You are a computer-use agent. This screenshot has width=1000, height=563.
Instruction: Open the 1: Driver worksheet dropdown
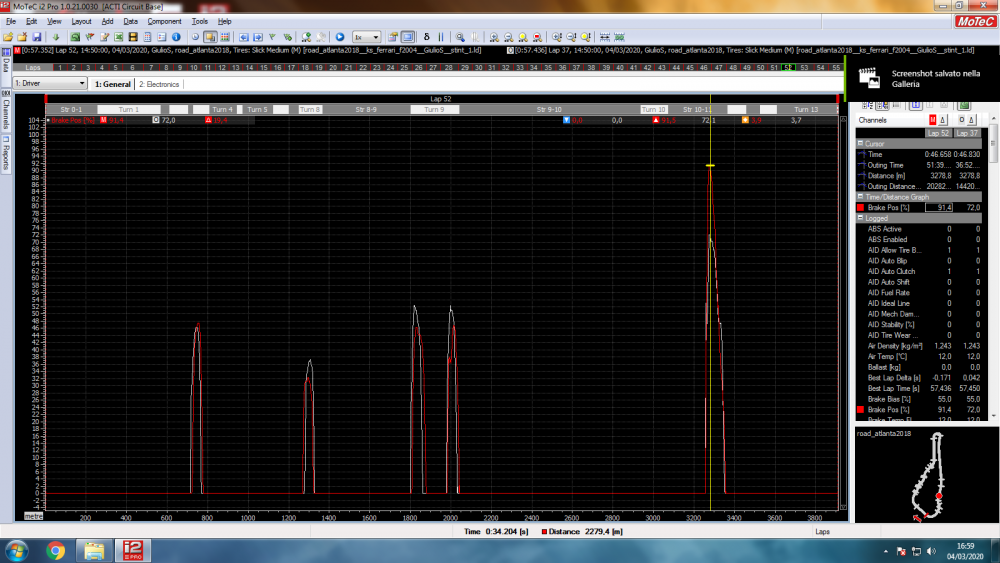coord(50,84)
